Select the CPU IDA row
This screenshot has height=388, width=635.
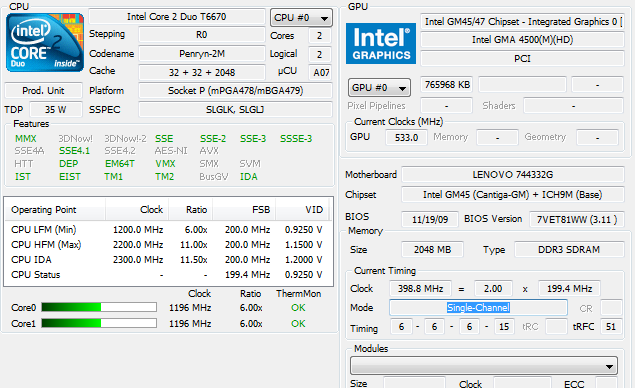point(168,260)
